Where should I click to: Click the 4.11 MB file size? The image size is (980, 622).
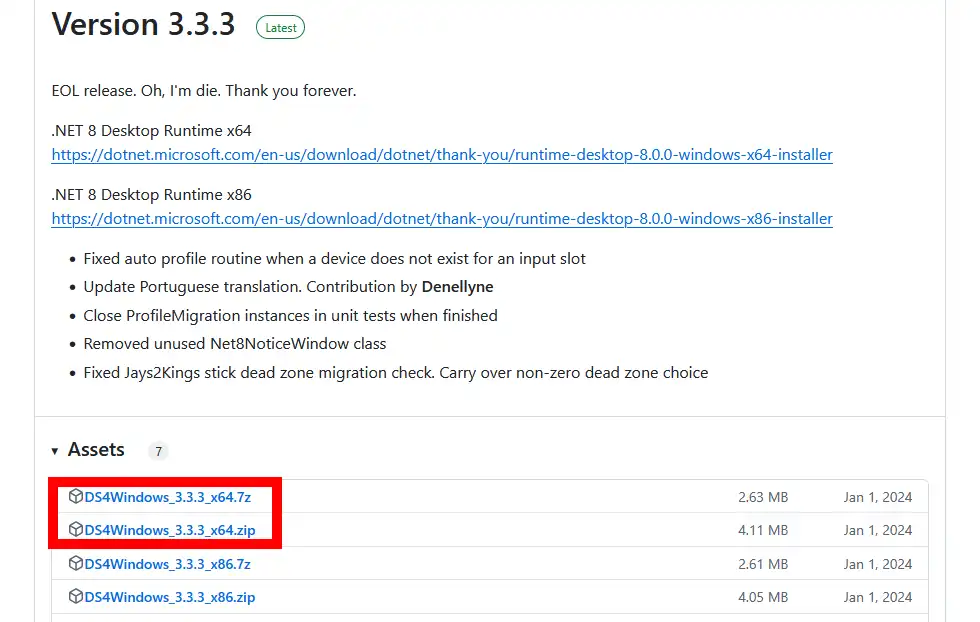point(763,531)
